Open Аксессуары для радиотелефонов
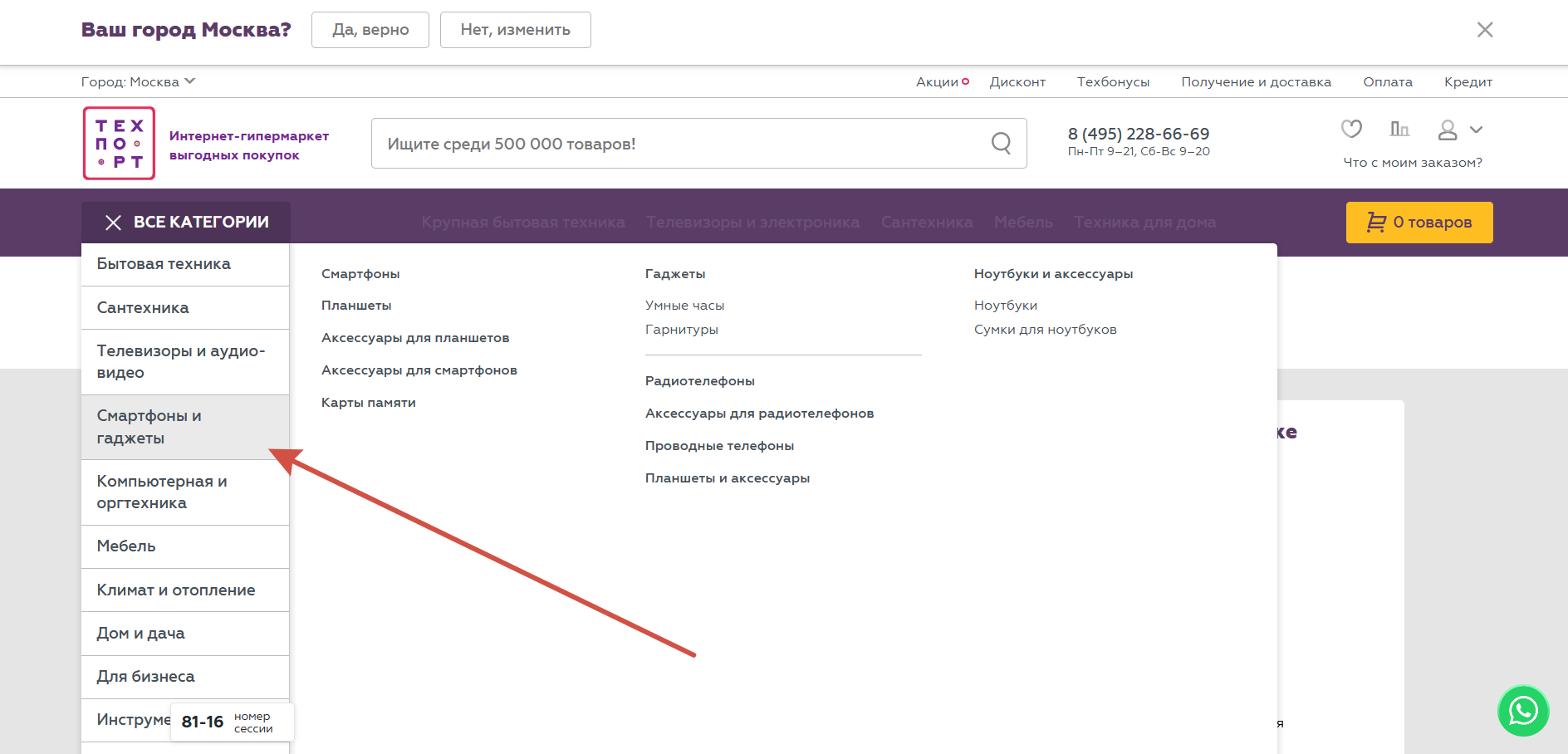The width and height of the screenshot is (1568, 754). (x=760, y=414)
